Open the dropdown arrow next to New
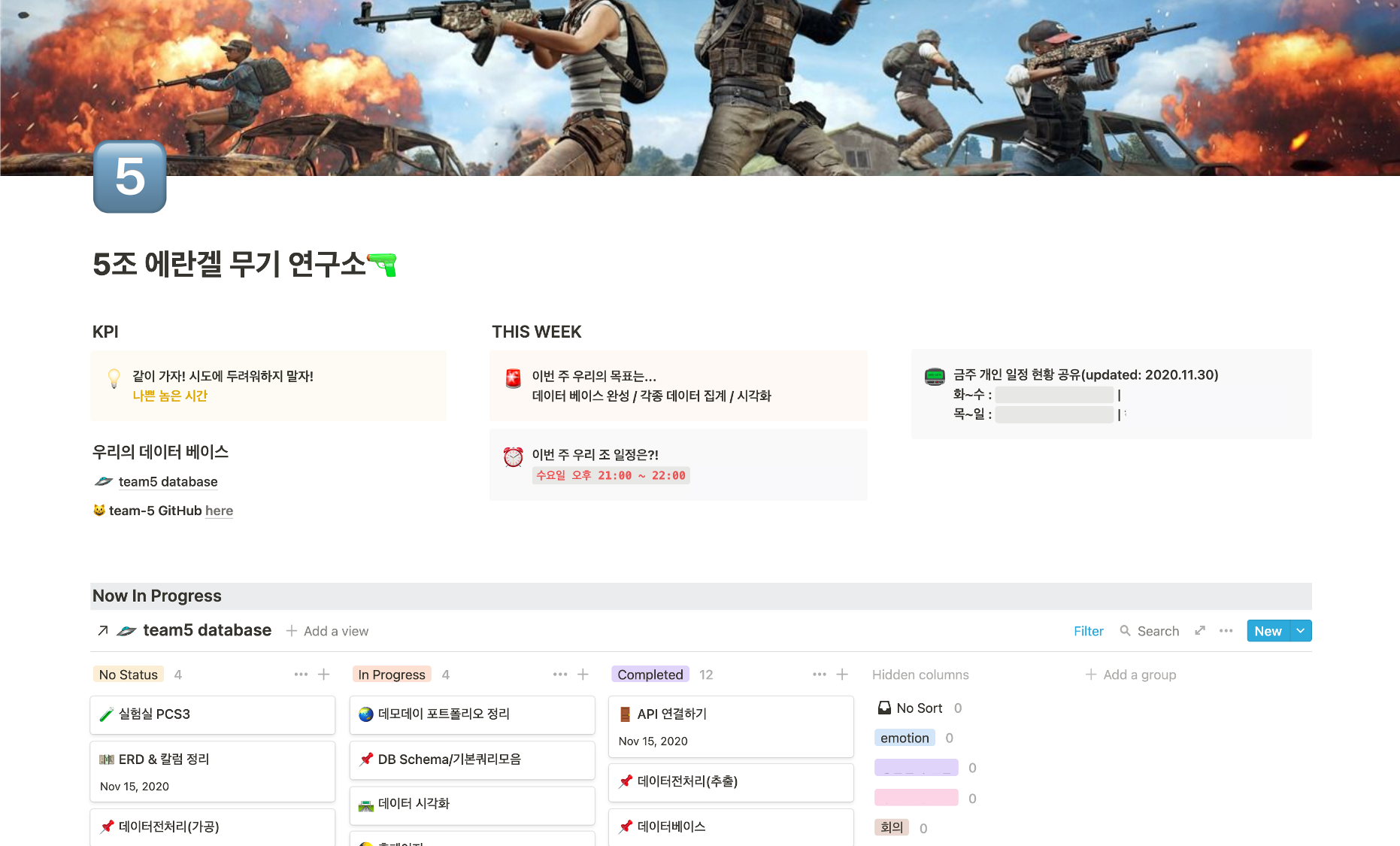 (1301, 631)
